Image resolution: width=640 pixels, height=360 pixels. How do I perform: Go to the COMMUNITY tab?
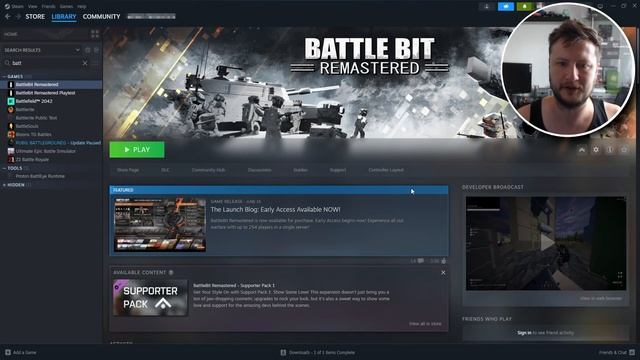pos(102,17)
